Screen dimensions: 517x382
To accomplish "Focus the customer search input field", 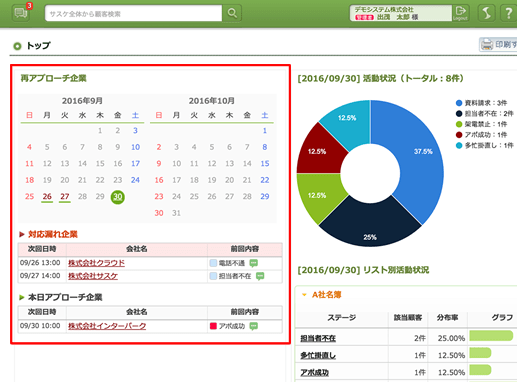I will pyautogui.click(x=133, y=13).
